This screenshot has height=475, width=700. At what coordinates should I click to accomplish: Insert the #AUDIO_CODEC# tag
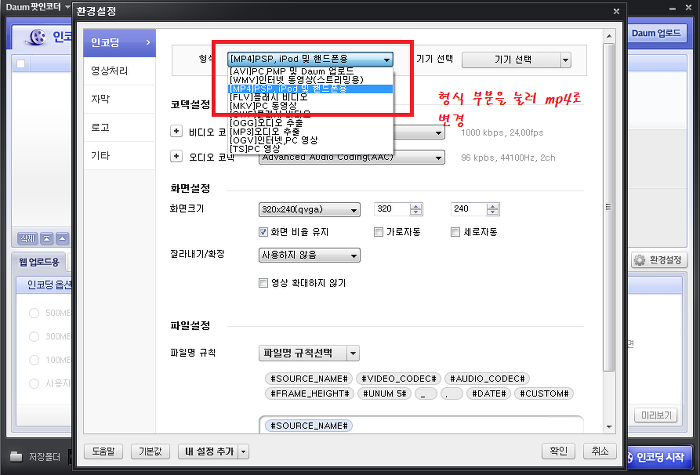pyautogui.click(x=487, y=379)
